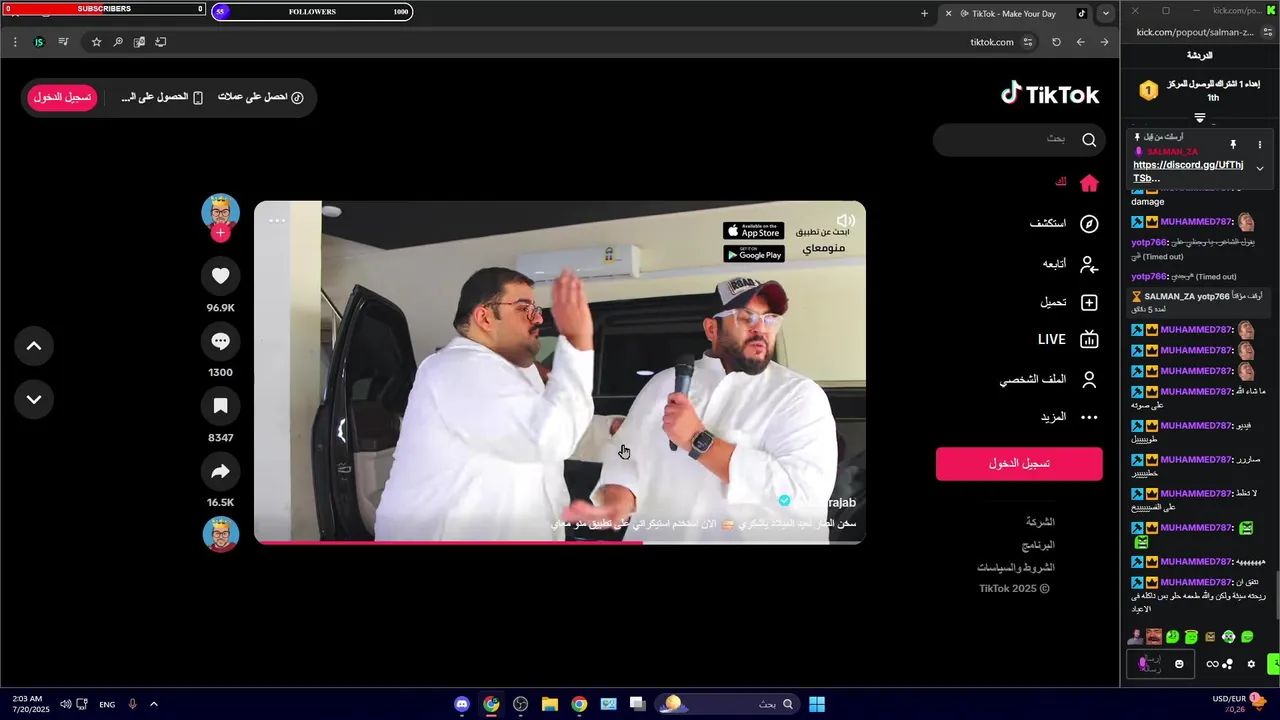1280x720 pixels.
Task: Open comments showing 1300 count
Action: tap(220, 341)
